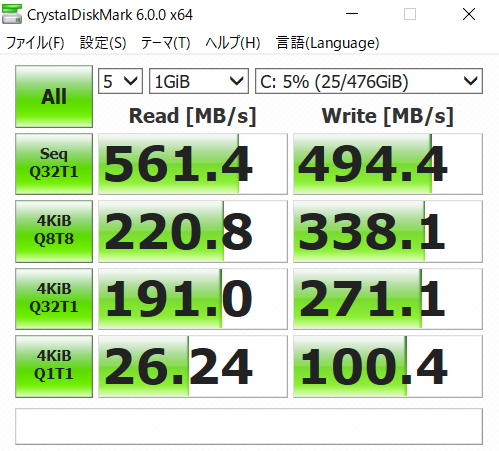Viewport: 499px width, 451px height.
Task: Open the ファイル(F) menu
Action: (x=35, y=43)
